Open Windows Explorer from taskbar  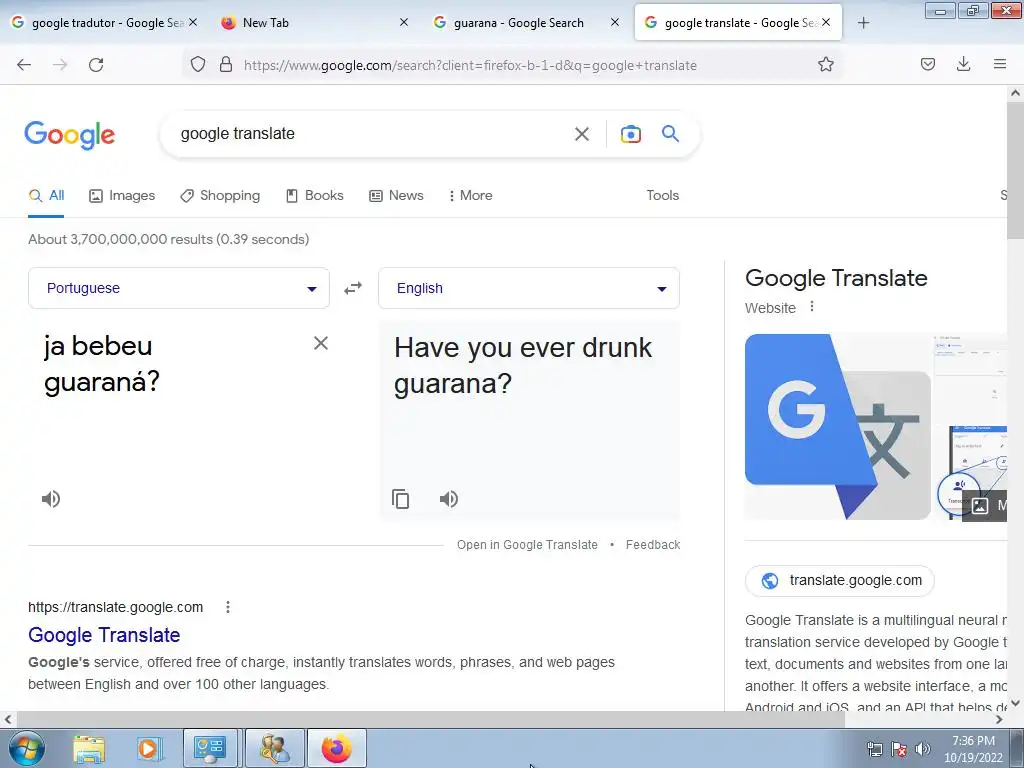pos(89,748)
